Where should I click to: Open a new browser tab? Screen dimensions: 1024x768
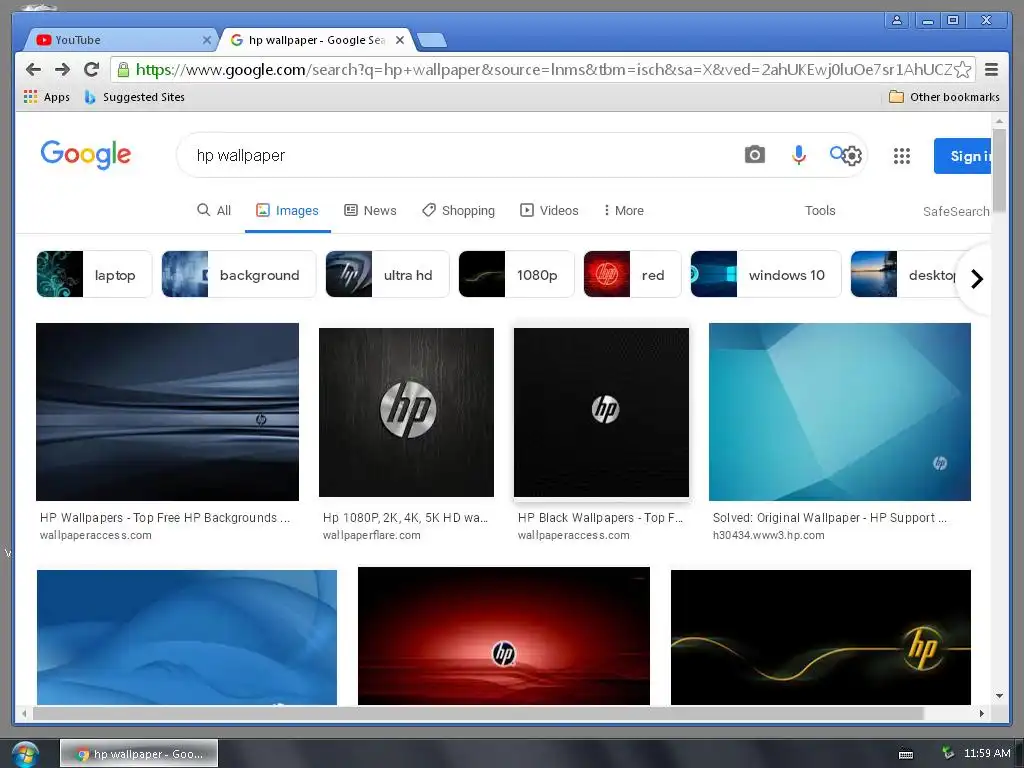[432, 40]
